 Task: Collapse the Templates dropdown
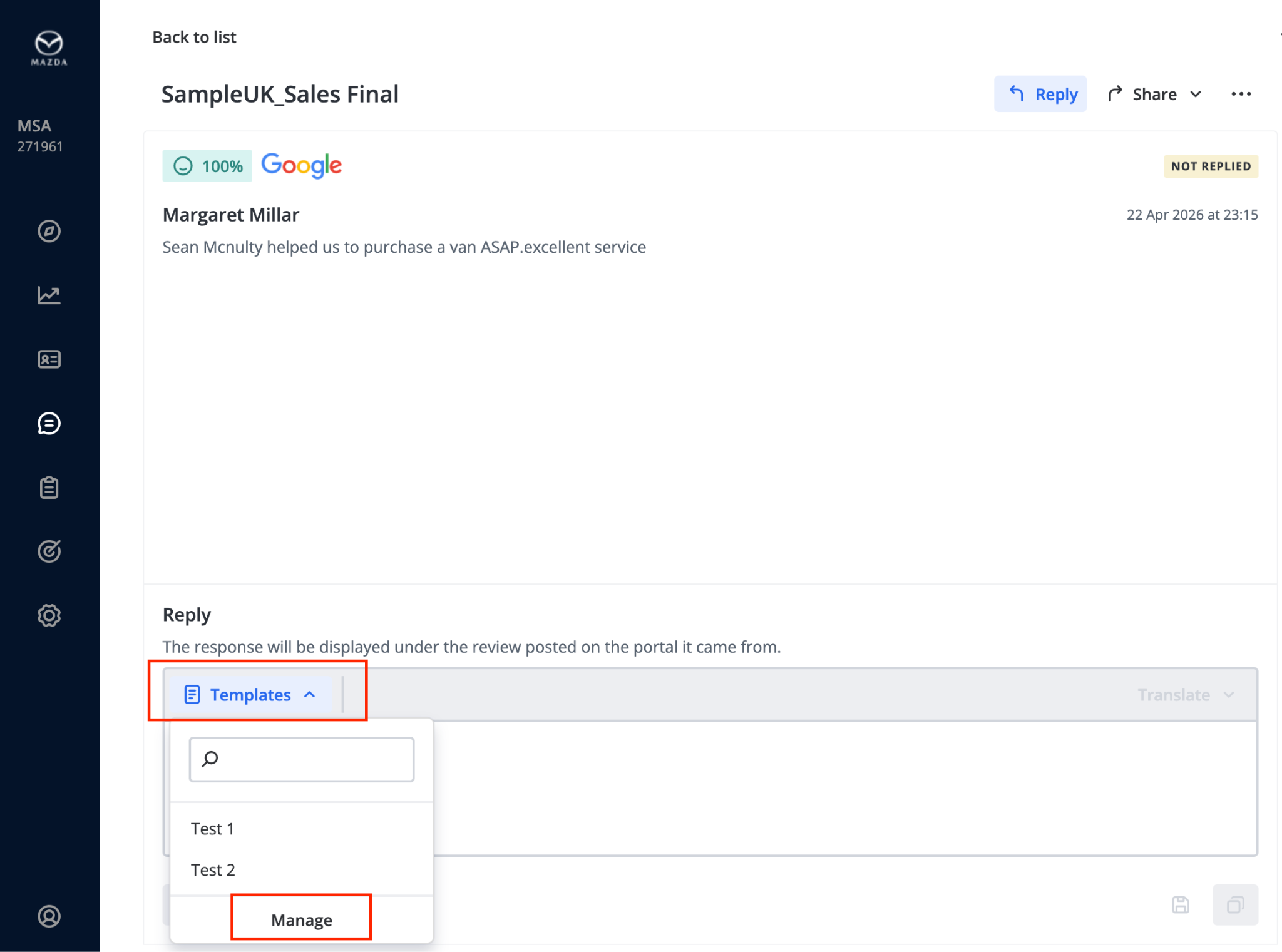click(x=250, y=695)
